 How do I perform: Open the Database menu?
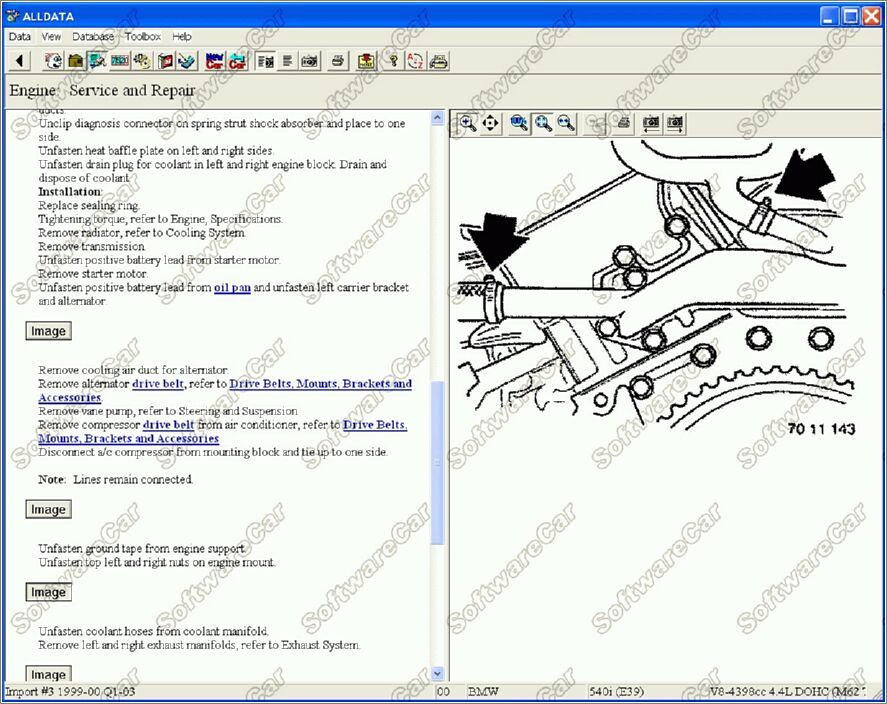tap(93, 36)
